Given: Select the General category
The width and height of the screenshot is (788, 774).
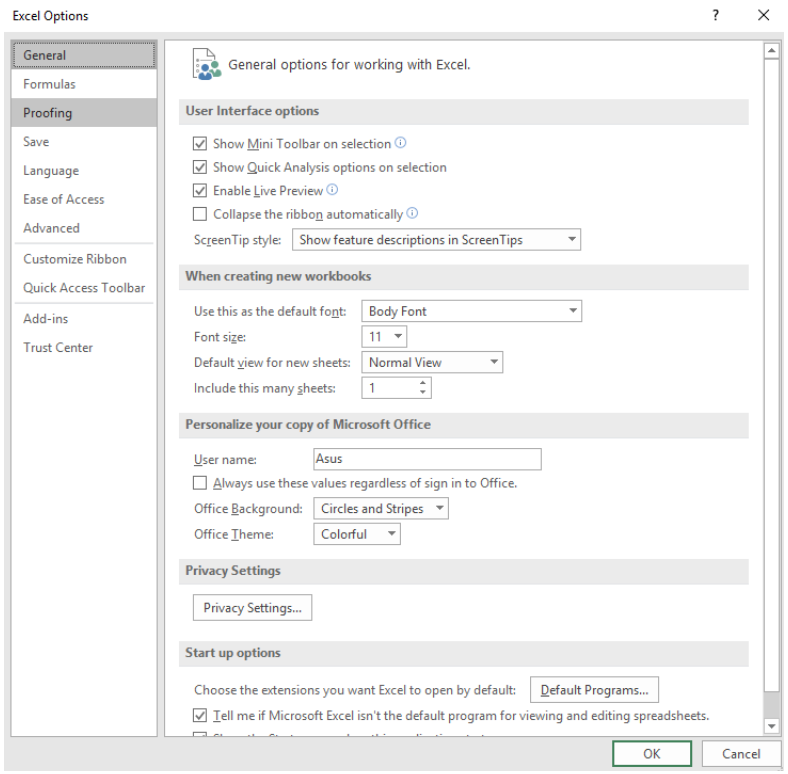Looking at the screenshot, I should (x=84, y=55).
